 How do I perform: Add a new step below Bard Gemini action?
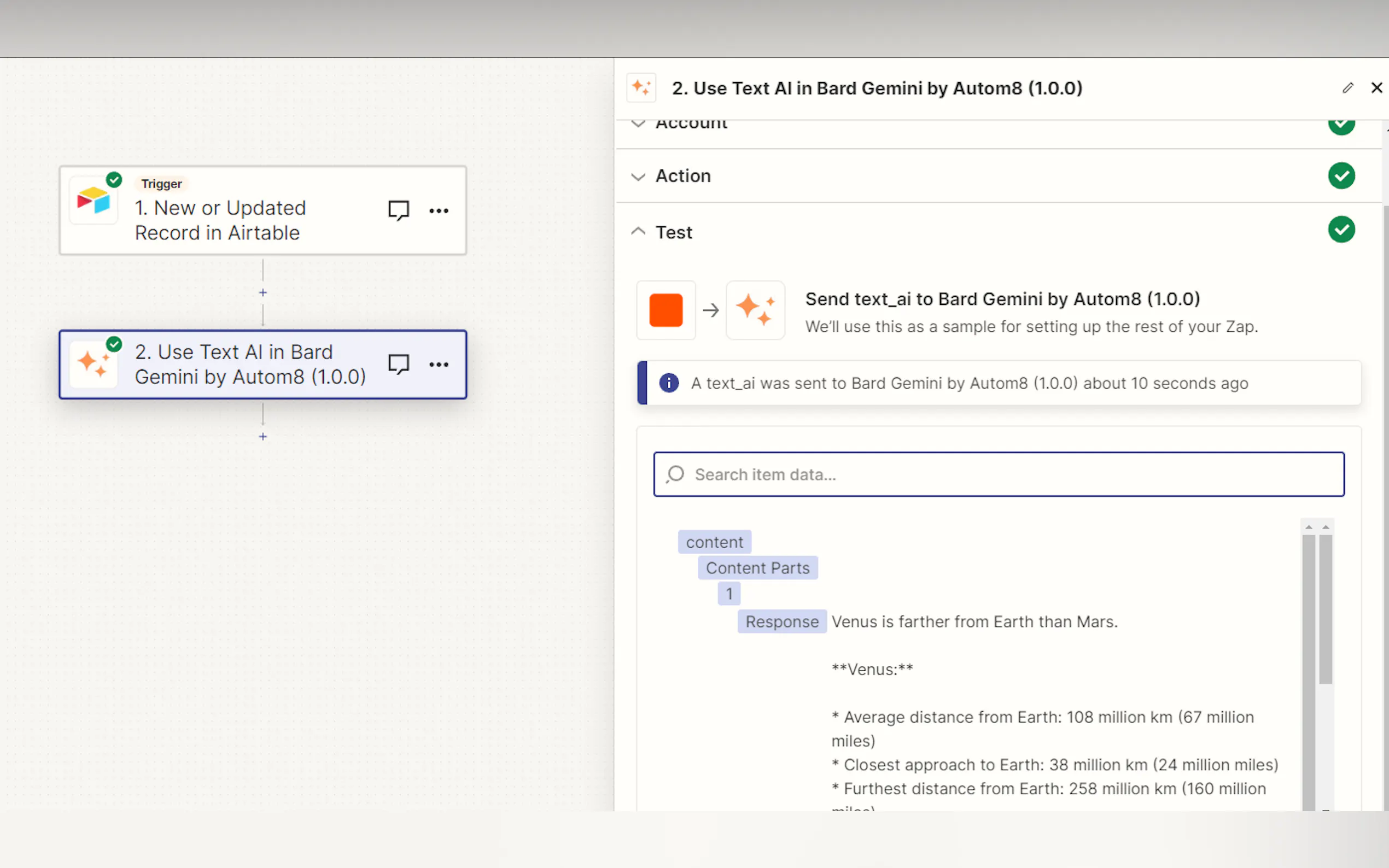[x=263, y=437]
